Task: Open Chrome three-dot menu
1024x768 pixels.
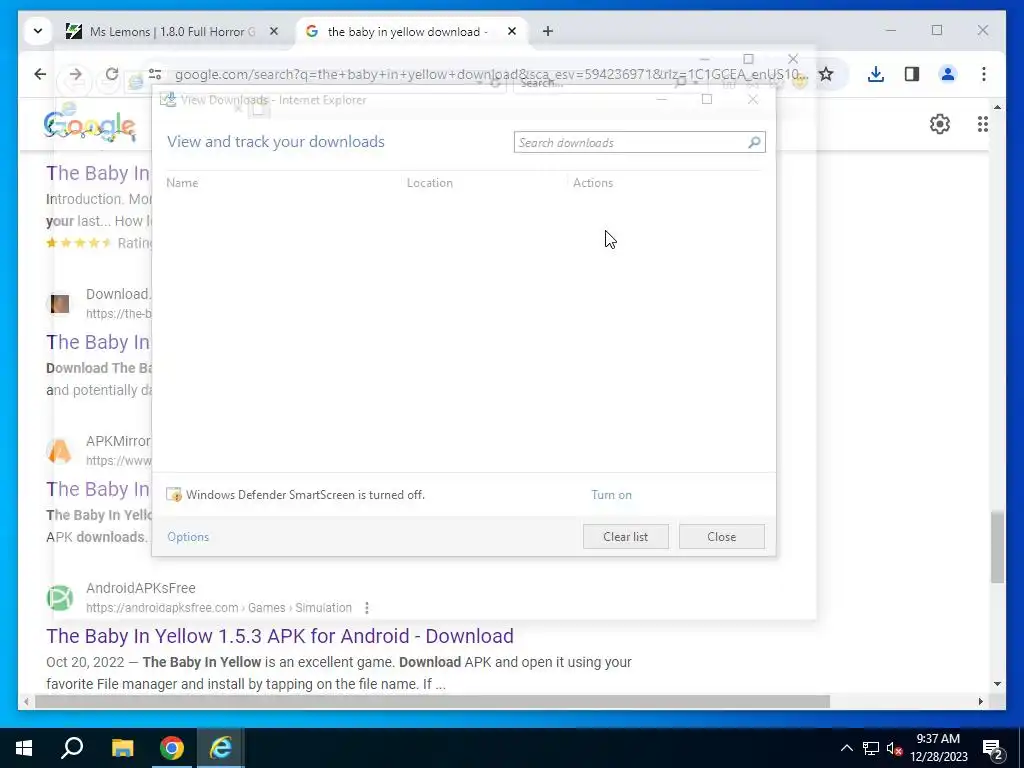Action: tap(984, 74)
